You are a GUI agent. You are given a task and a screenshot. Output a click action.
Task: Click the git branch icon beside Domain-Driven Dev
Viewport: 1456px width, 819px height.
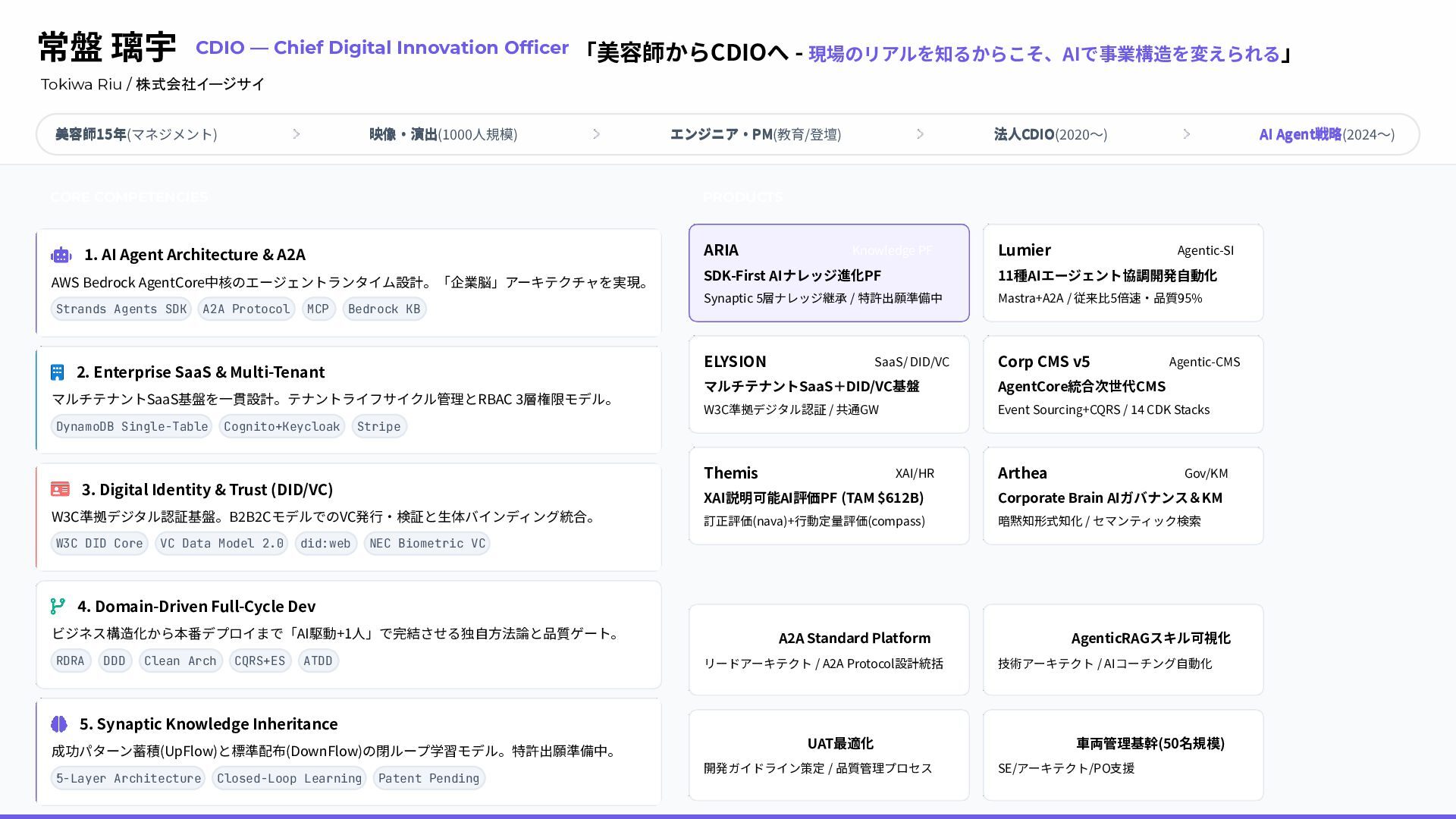point(58,606)
